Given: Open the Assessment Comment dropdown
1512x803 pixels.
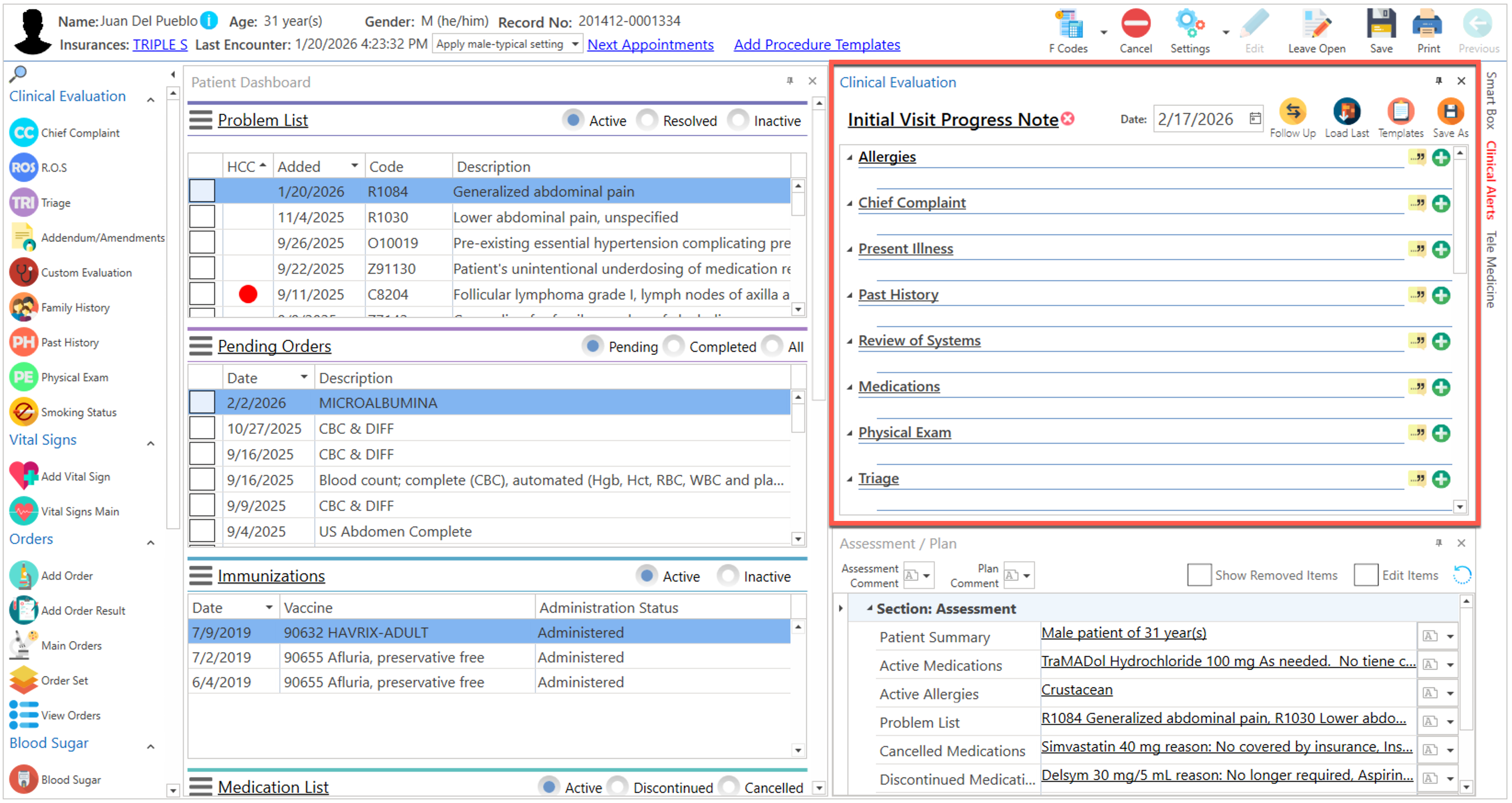Looking at the screenshot, I should (x=926, y=576).
